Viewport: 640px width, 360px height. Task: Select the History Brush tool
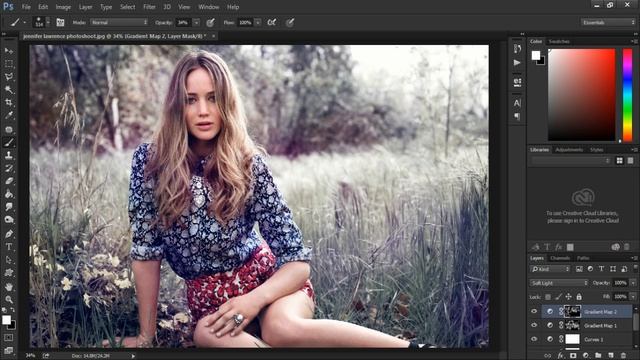(x=9, y=168)
